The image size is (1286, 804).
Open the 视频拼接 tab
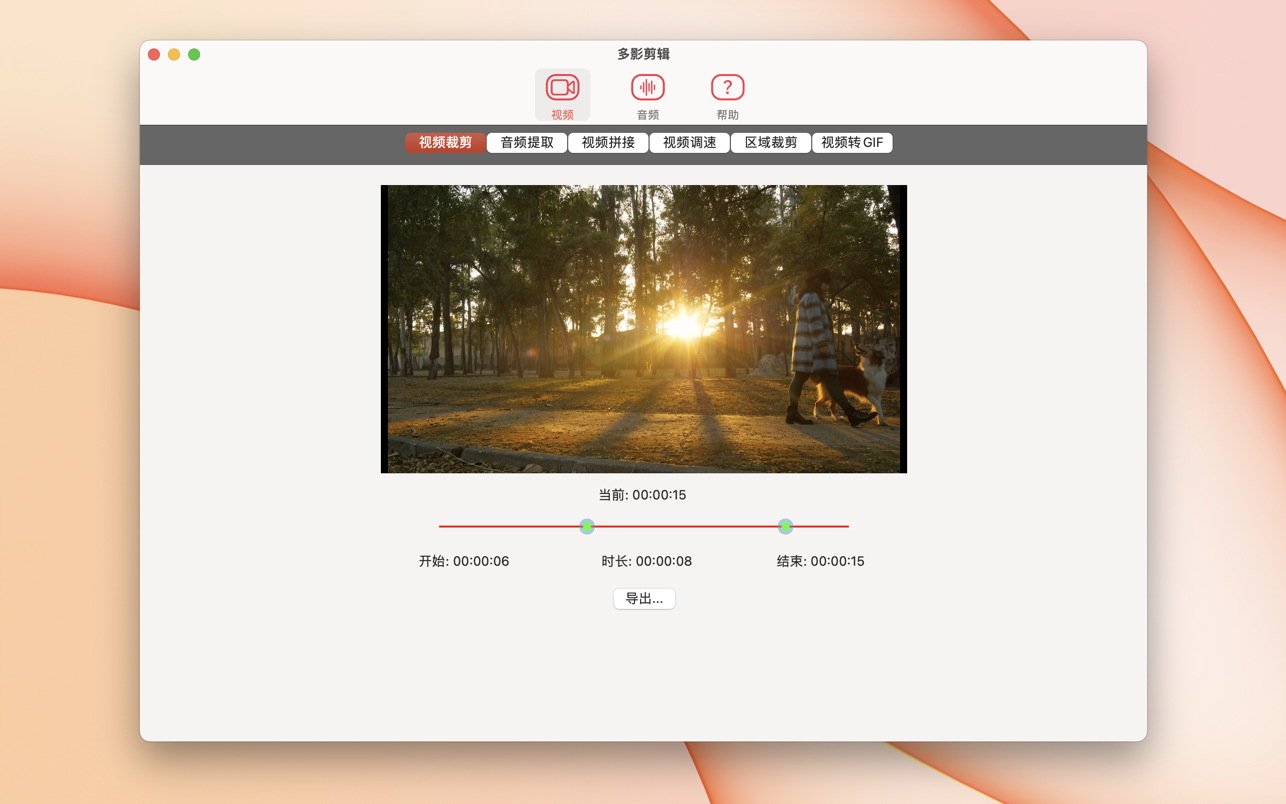608,143
